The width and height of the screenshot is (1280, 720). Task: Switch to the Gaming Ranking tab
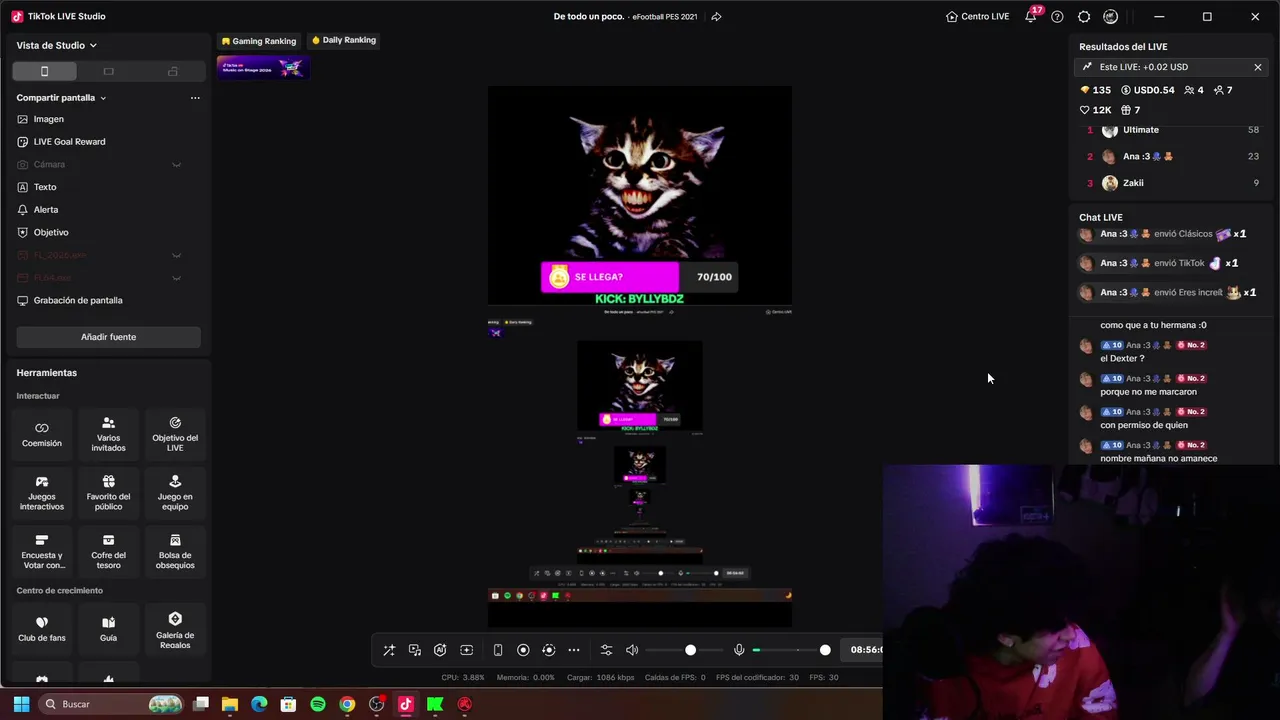[259, 41]
